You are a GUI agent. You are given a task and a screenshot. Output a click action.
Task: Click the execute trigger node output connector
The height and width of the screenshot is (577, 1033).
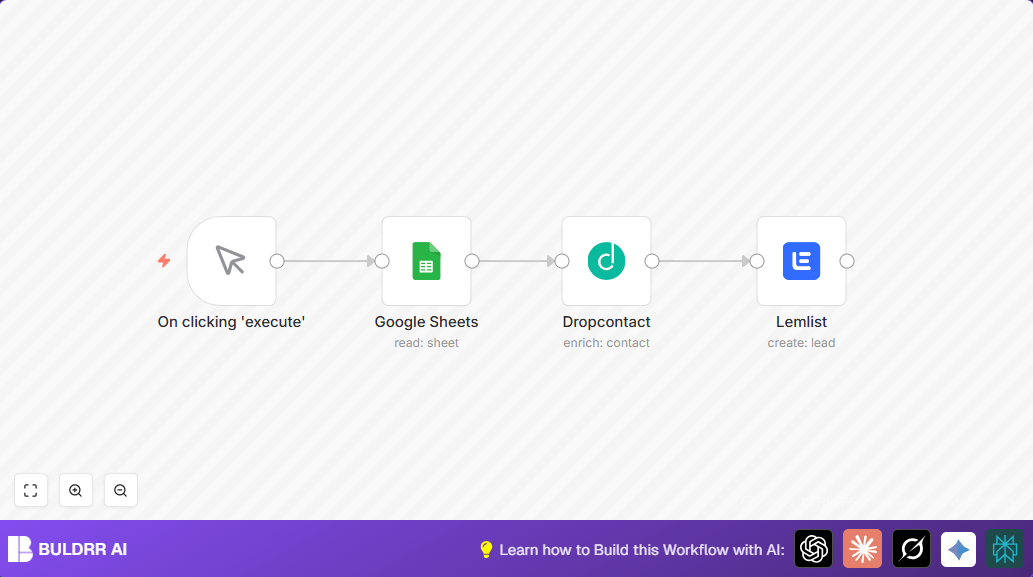click(277, 261)
